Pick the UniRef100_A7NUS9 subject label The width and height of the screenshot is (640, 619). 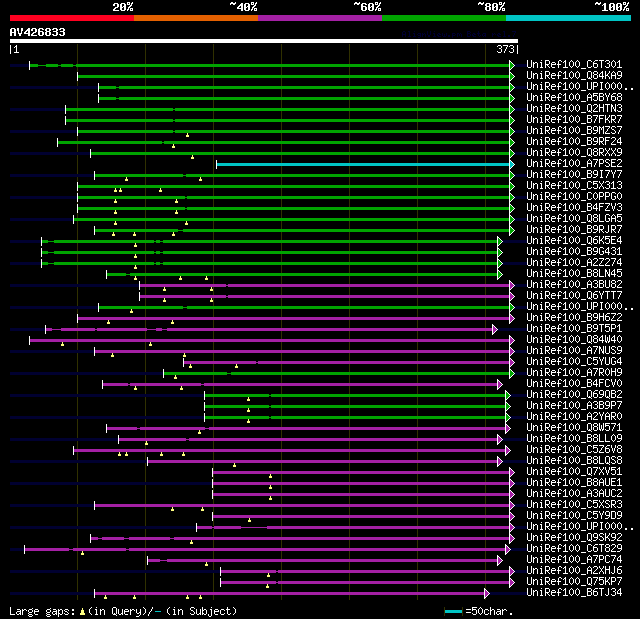coord(574,351)
